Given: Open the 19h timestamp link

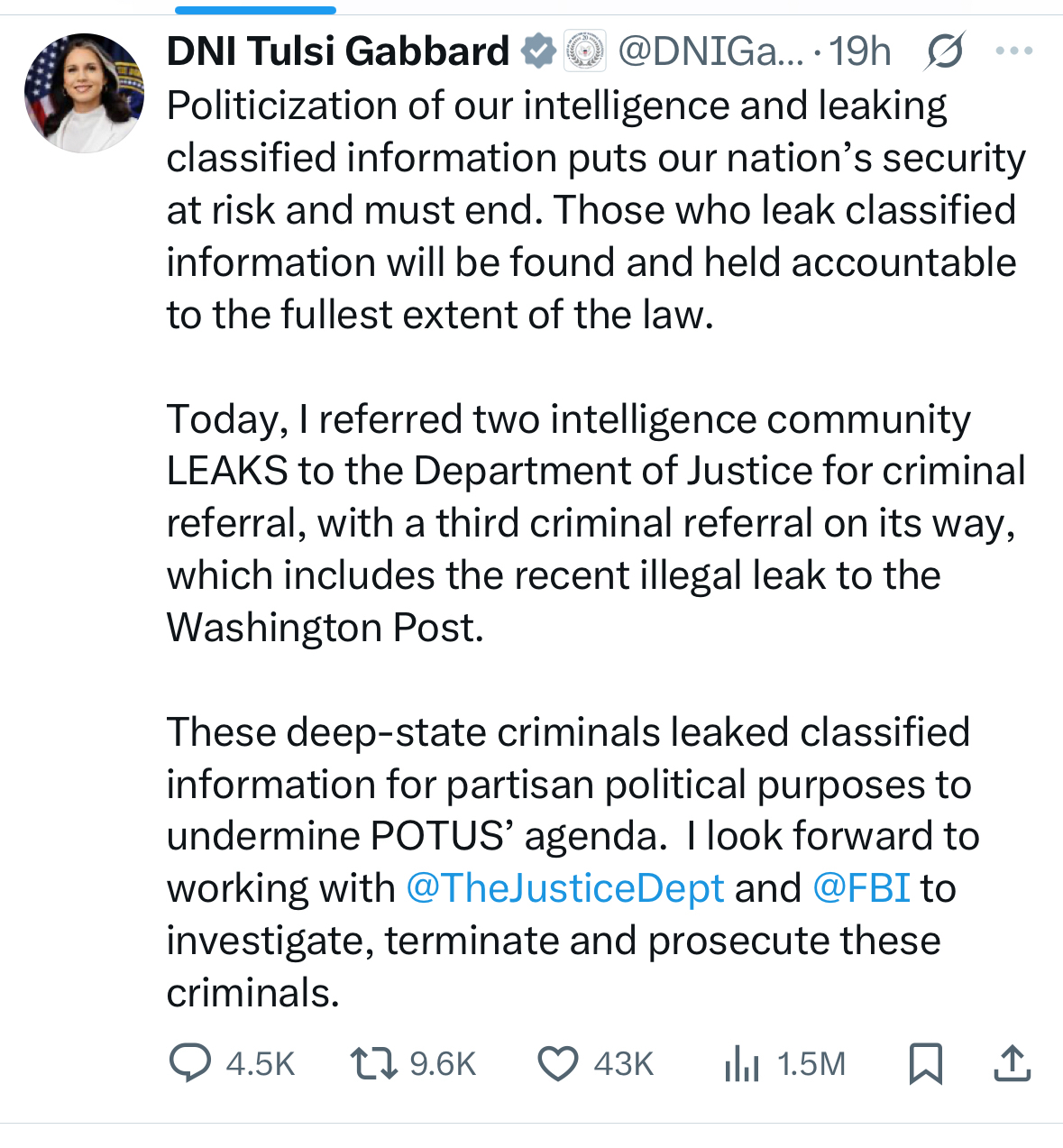Looking at the screenshot, I should pyautogui.click(x=859, y=51).
